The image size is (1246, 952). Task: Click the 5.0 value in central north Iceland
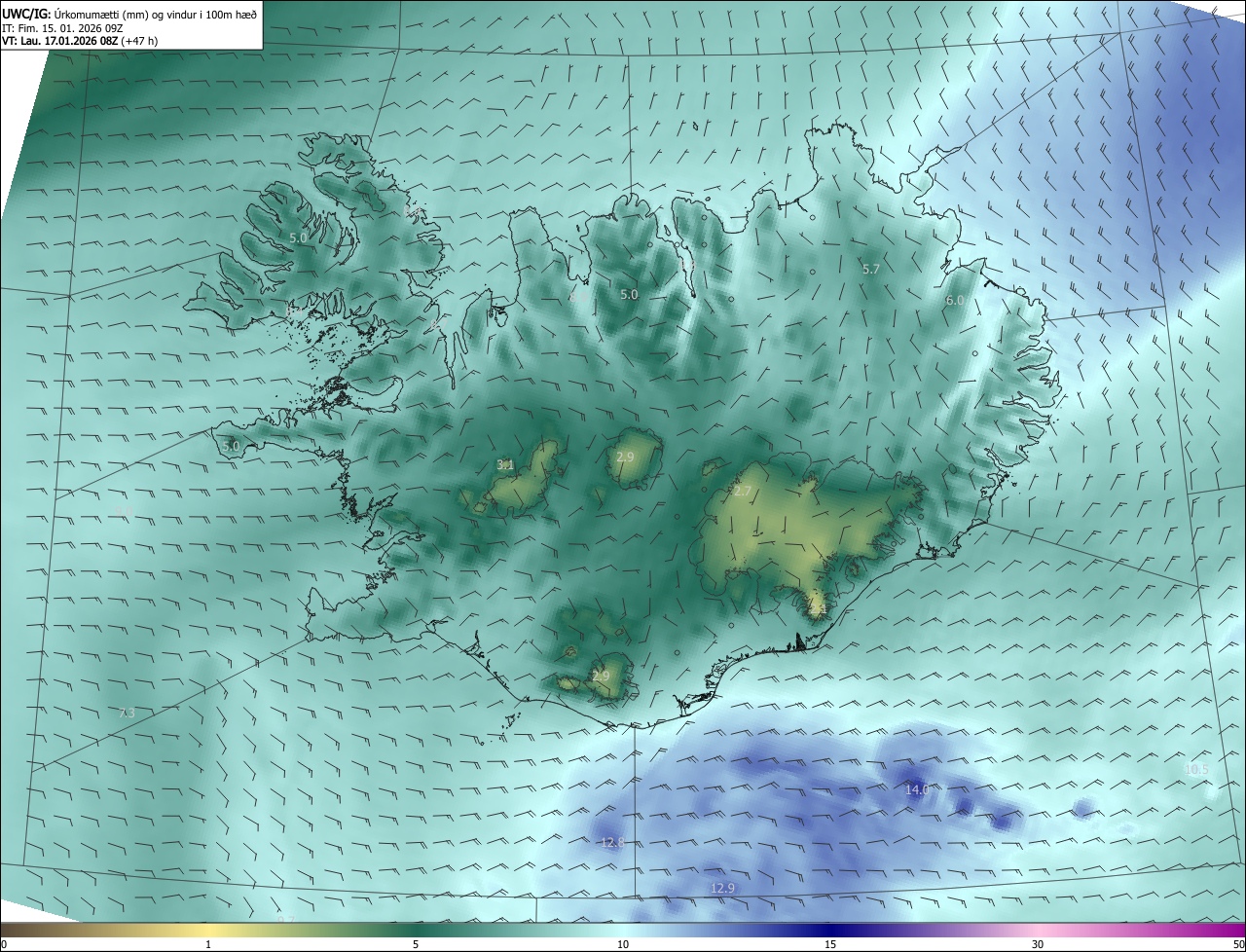[629, 294]
